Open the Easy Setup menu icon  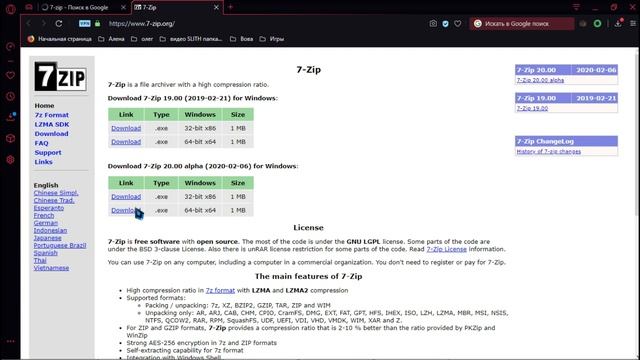tap(633, 24)
